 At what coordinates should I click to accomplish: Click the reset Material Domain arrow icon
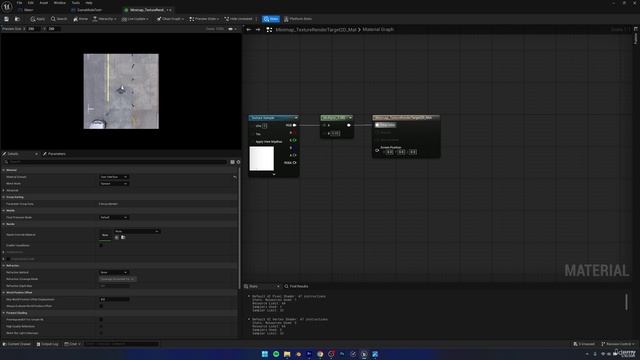(x=235, y=177)
